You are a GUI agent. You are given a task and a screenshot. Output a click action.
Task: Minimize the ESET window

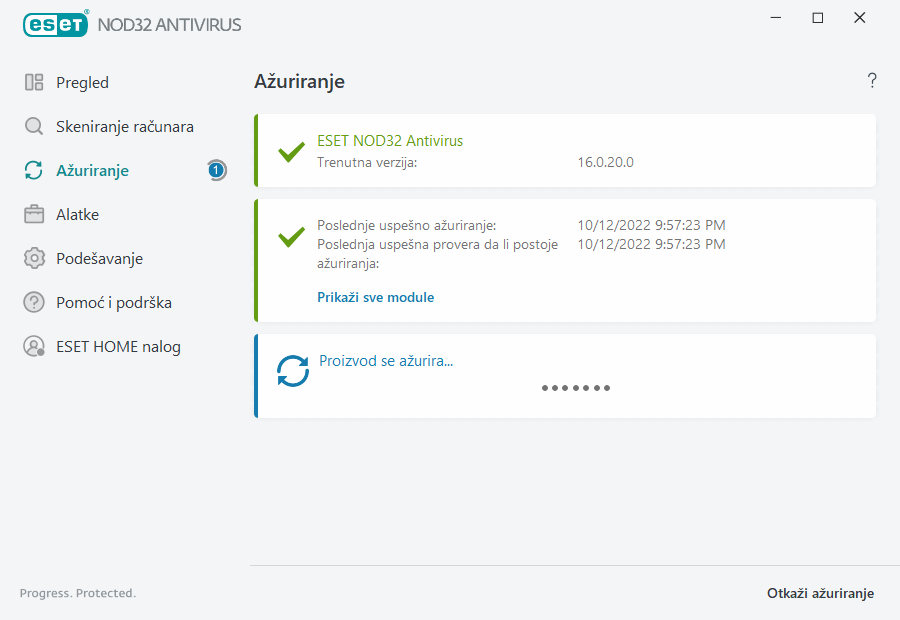click(x=776, y=18)
